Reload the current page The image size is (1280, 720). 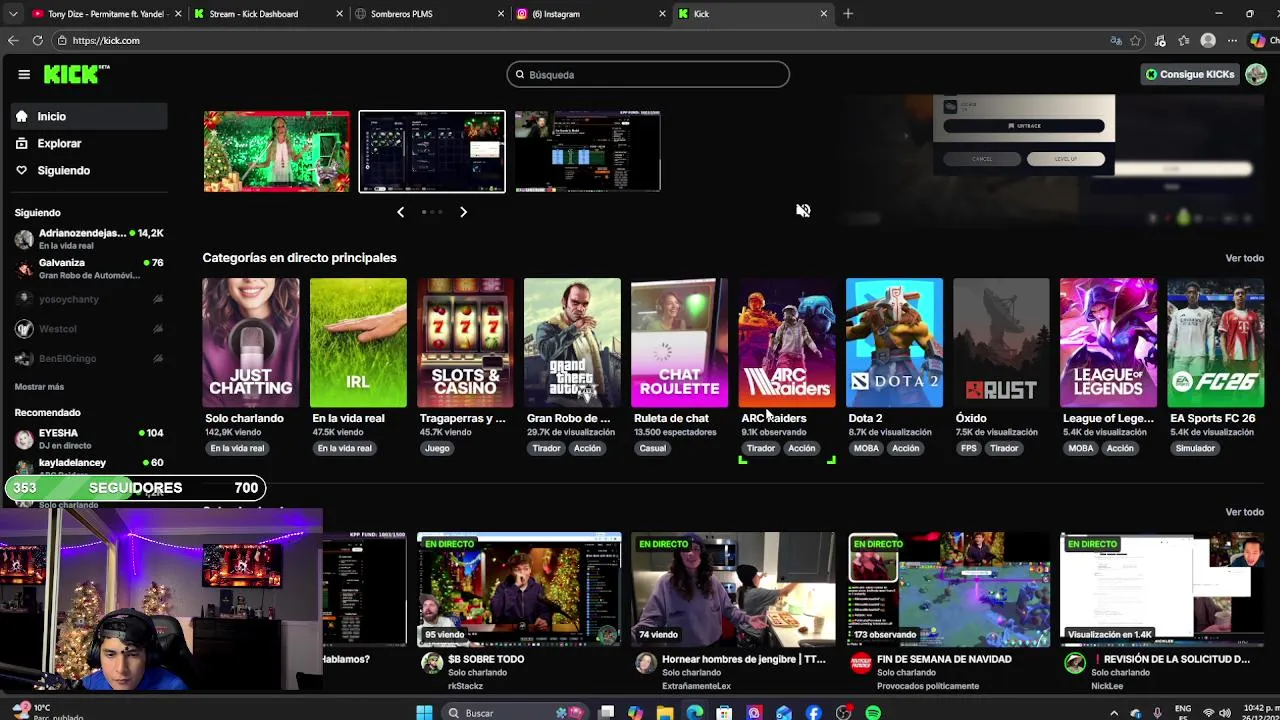37,41
